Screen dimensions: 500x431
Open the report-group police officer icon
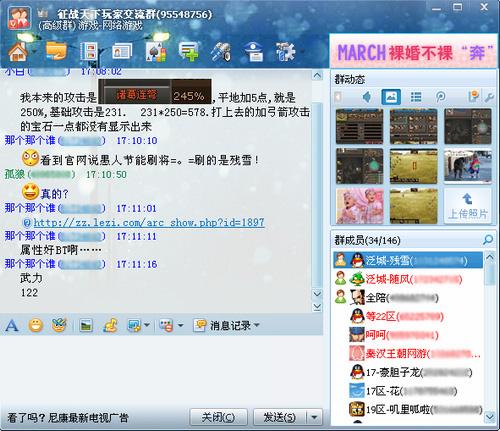click(254, 52)
